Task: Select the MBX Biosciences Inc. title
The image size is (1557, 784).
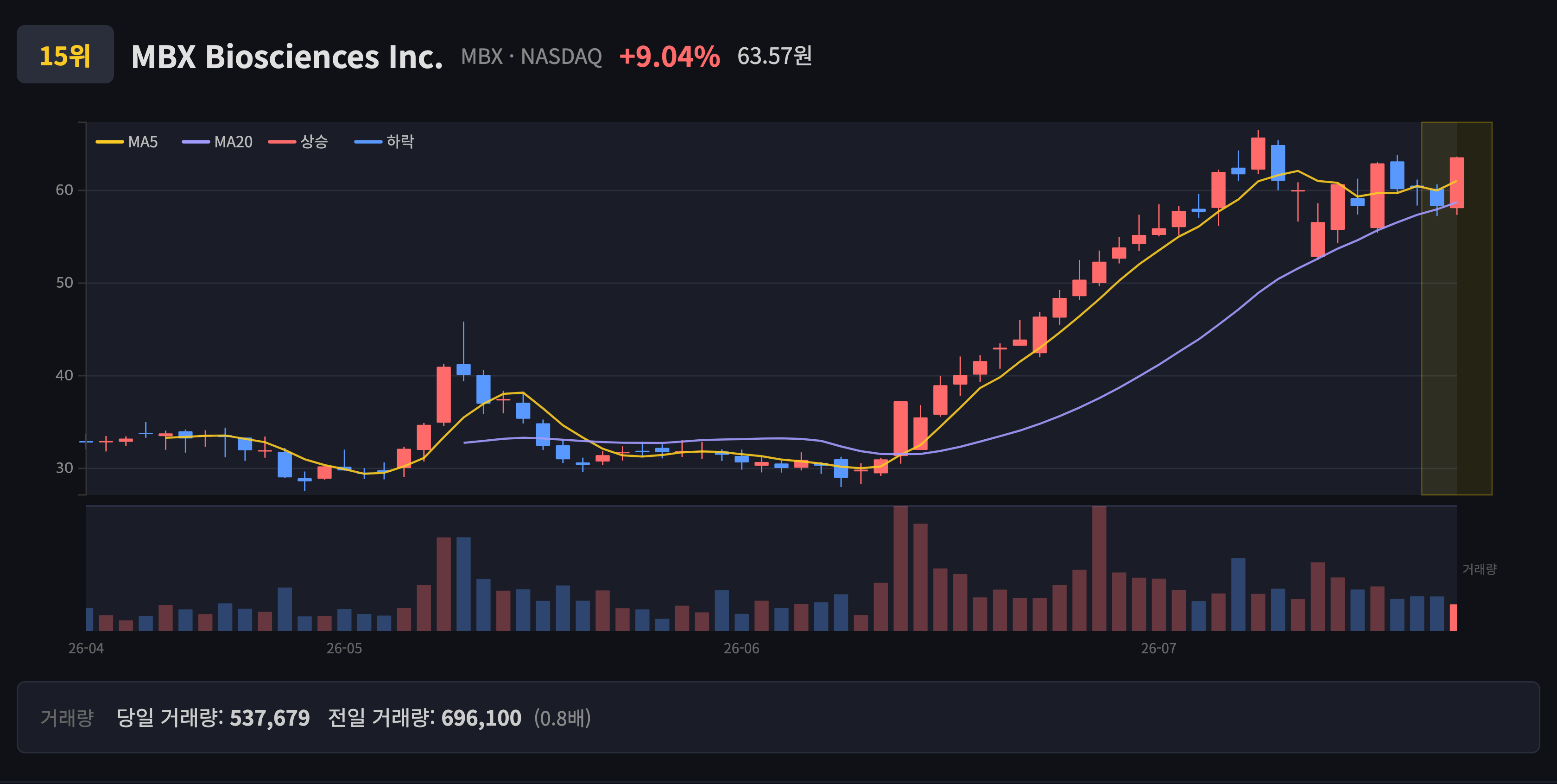Action: click(x=287, y=56)
